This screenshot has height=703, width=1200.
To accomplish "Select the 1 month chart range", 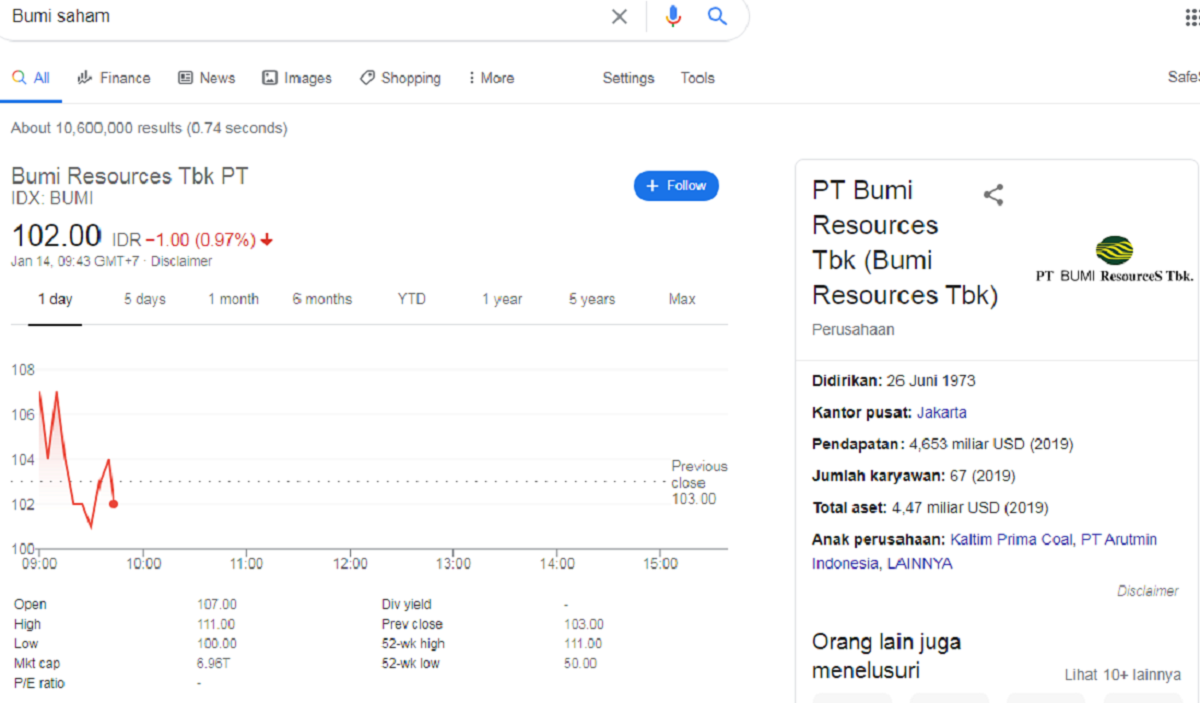I will tap(233, 299).
